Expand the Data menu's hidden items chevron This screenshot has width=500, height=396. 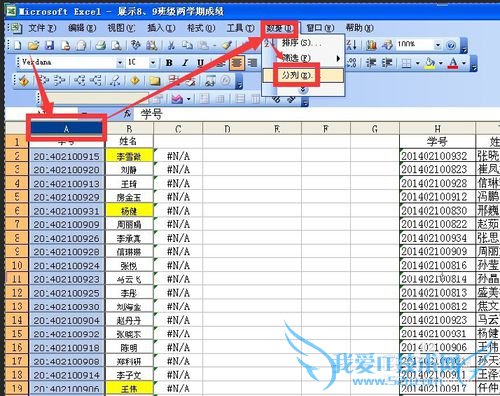pyautogui.click(x=303, y=90)
